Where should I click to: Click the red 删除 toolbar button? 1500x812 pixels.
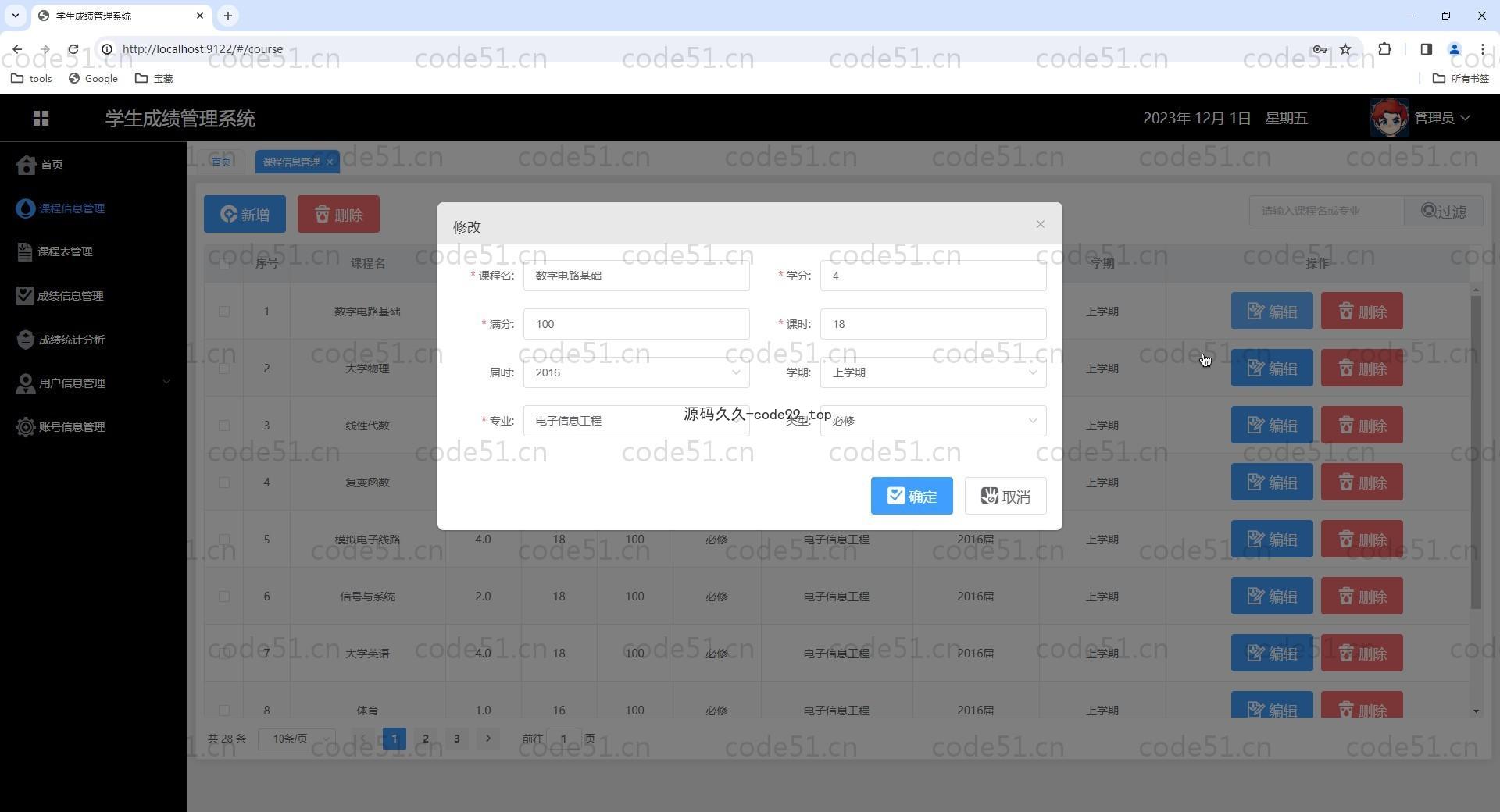(x=338, y=214)
